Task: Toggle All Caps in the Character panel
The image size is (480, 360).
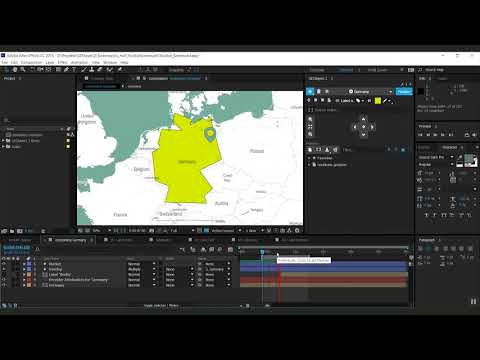Action: (444, 215)
